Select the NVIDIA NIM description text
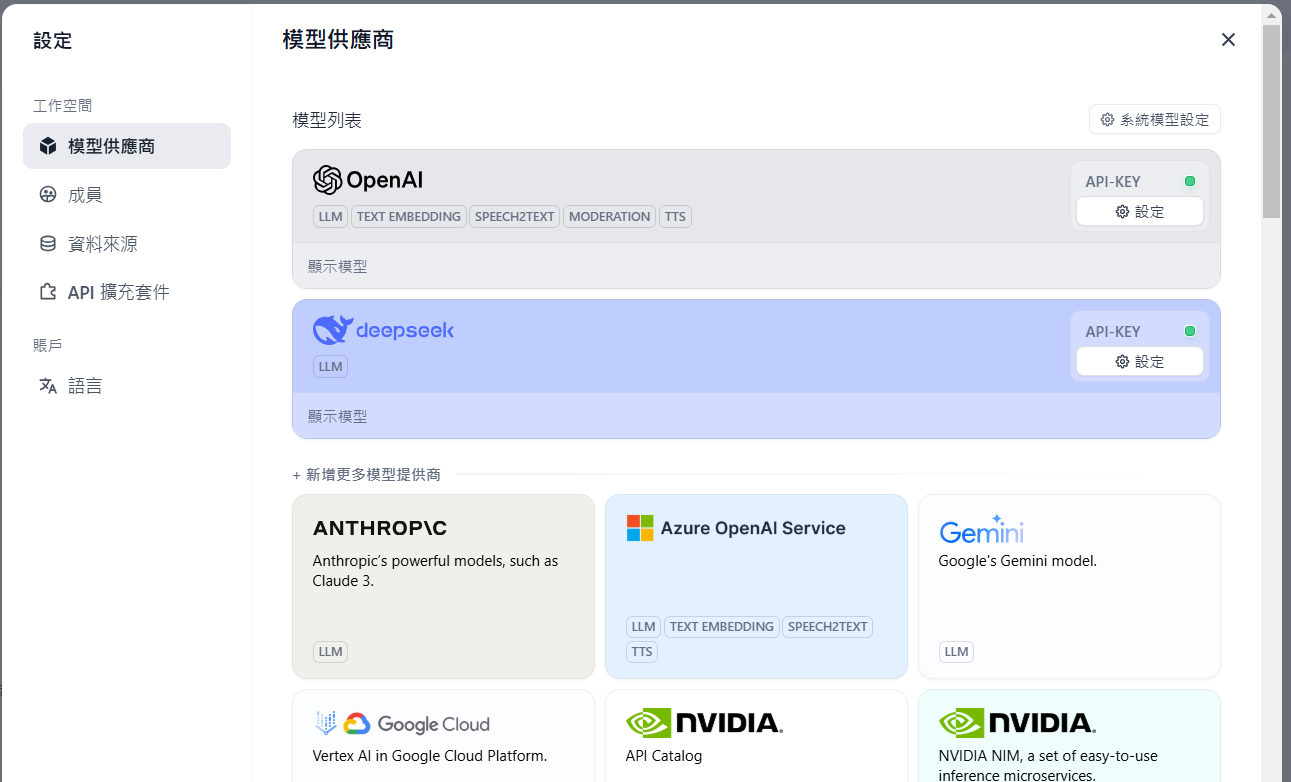The height and width of the screenshot is (782, 1291). (1048, 765)
